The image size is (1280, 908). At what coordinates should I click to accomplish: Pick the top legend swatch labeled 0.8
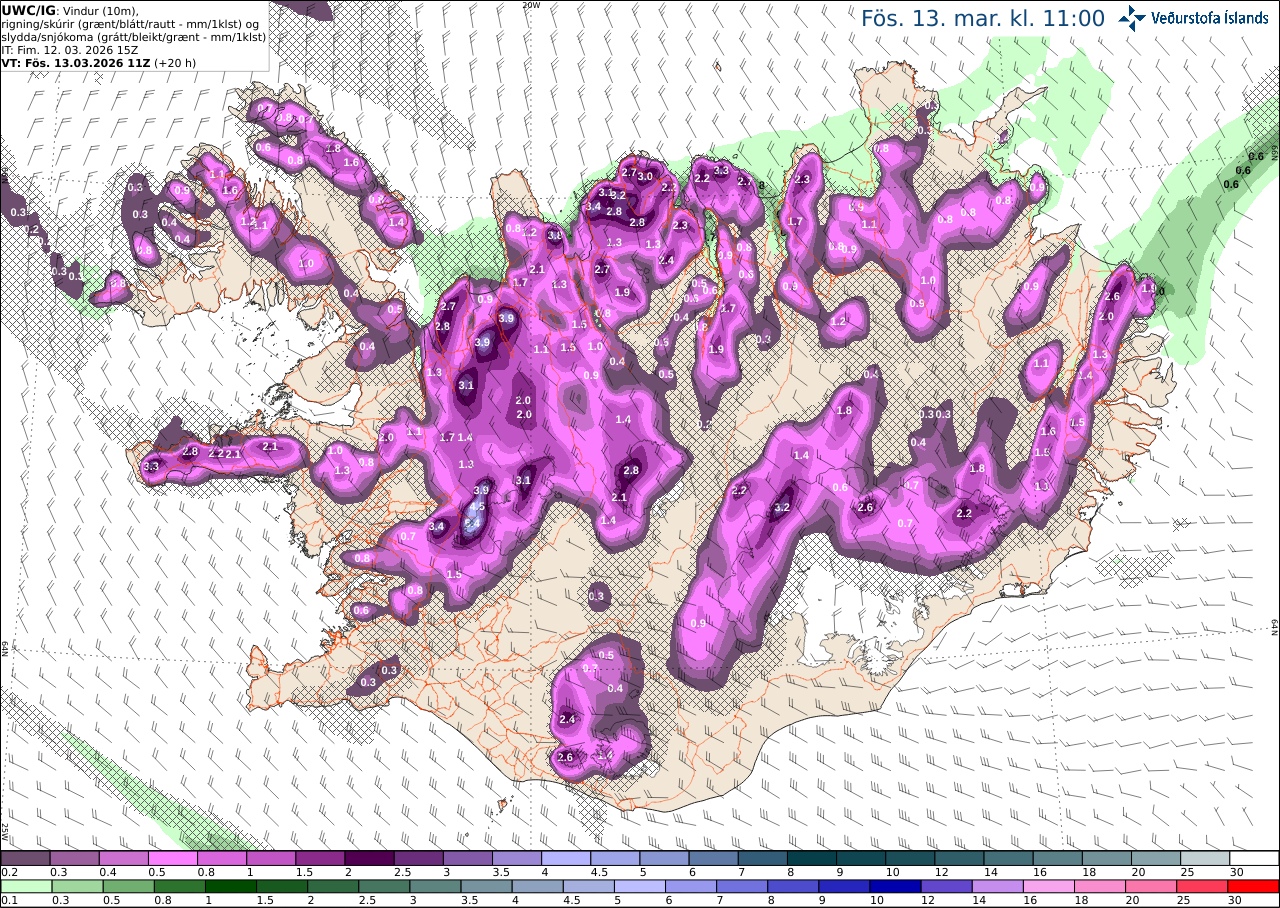pyautogui.click(x=221, y=858)
